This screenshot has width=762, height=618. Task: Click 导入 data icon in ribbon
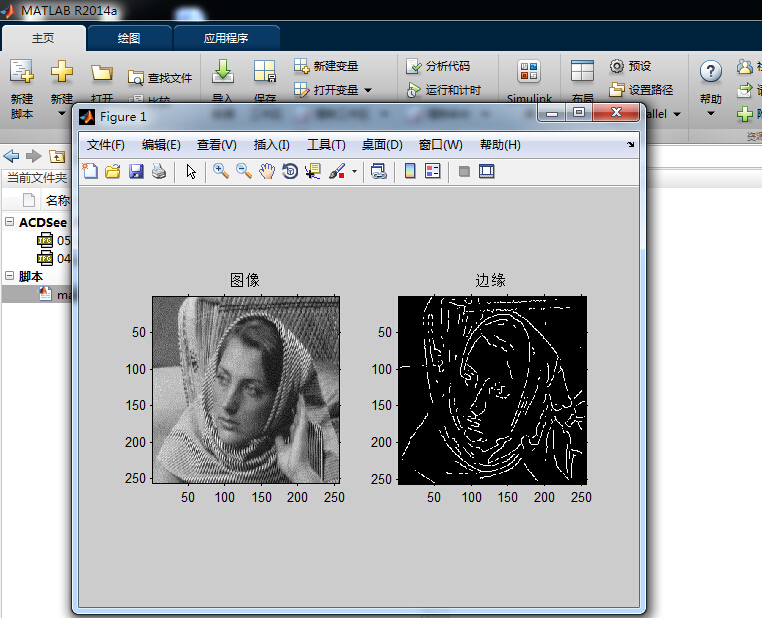pos(223,71)
